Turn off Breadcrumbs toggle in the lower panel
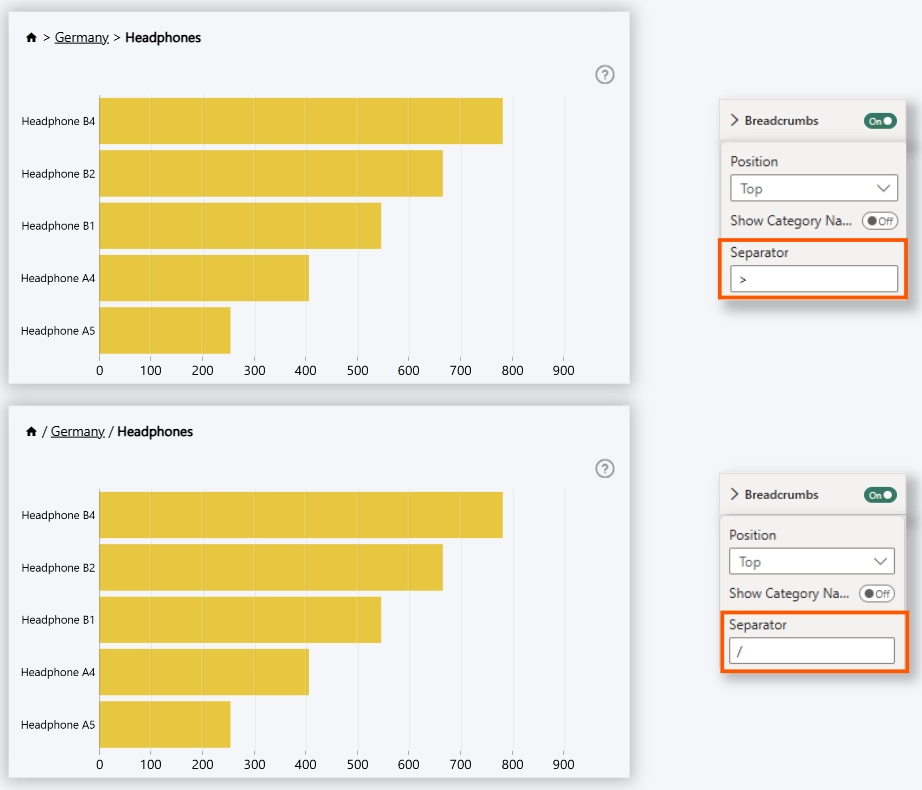The image size is (922, 790). [880, 495]
